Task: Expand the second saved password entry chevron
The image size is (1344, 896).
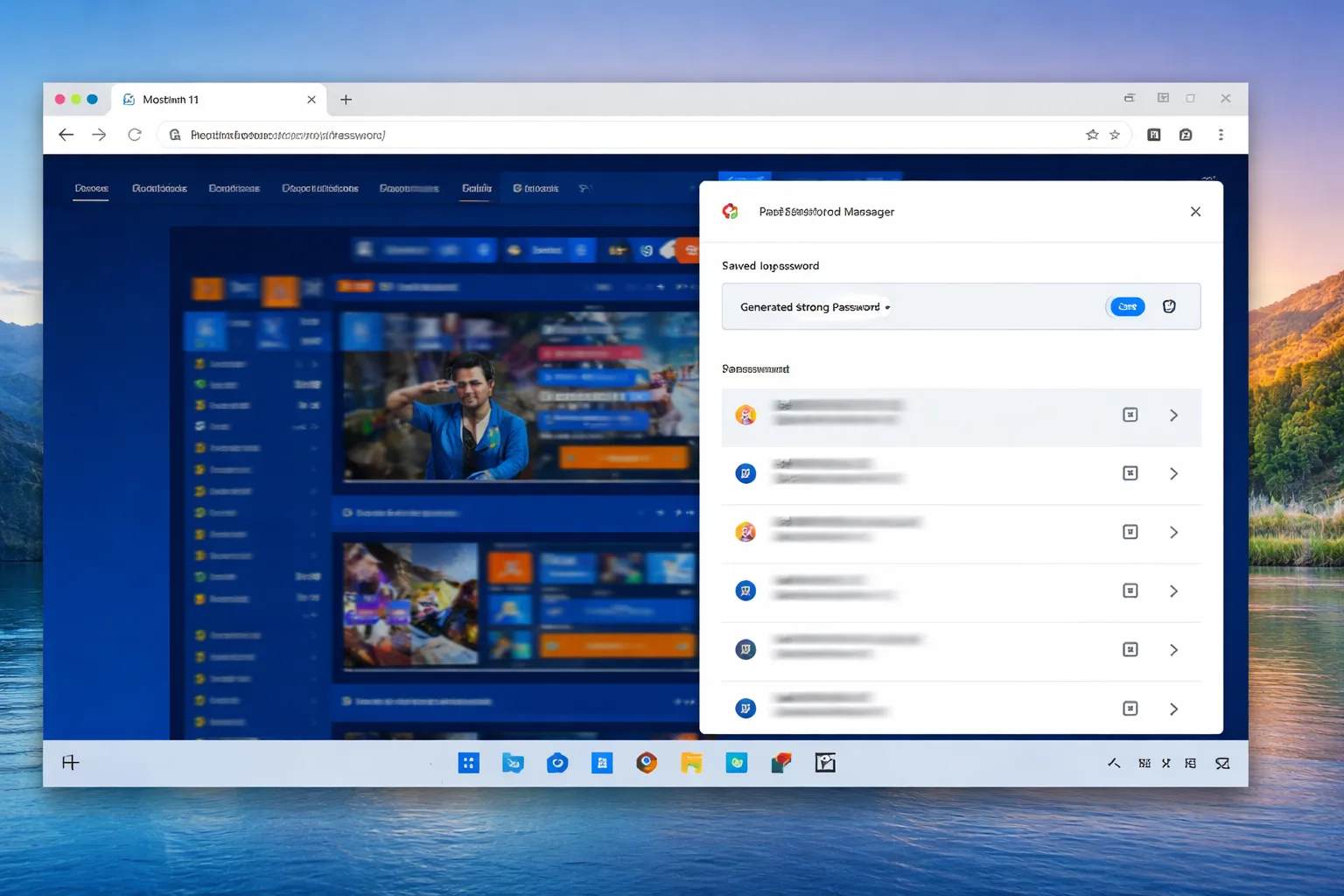Action: tap(1173, 473)
